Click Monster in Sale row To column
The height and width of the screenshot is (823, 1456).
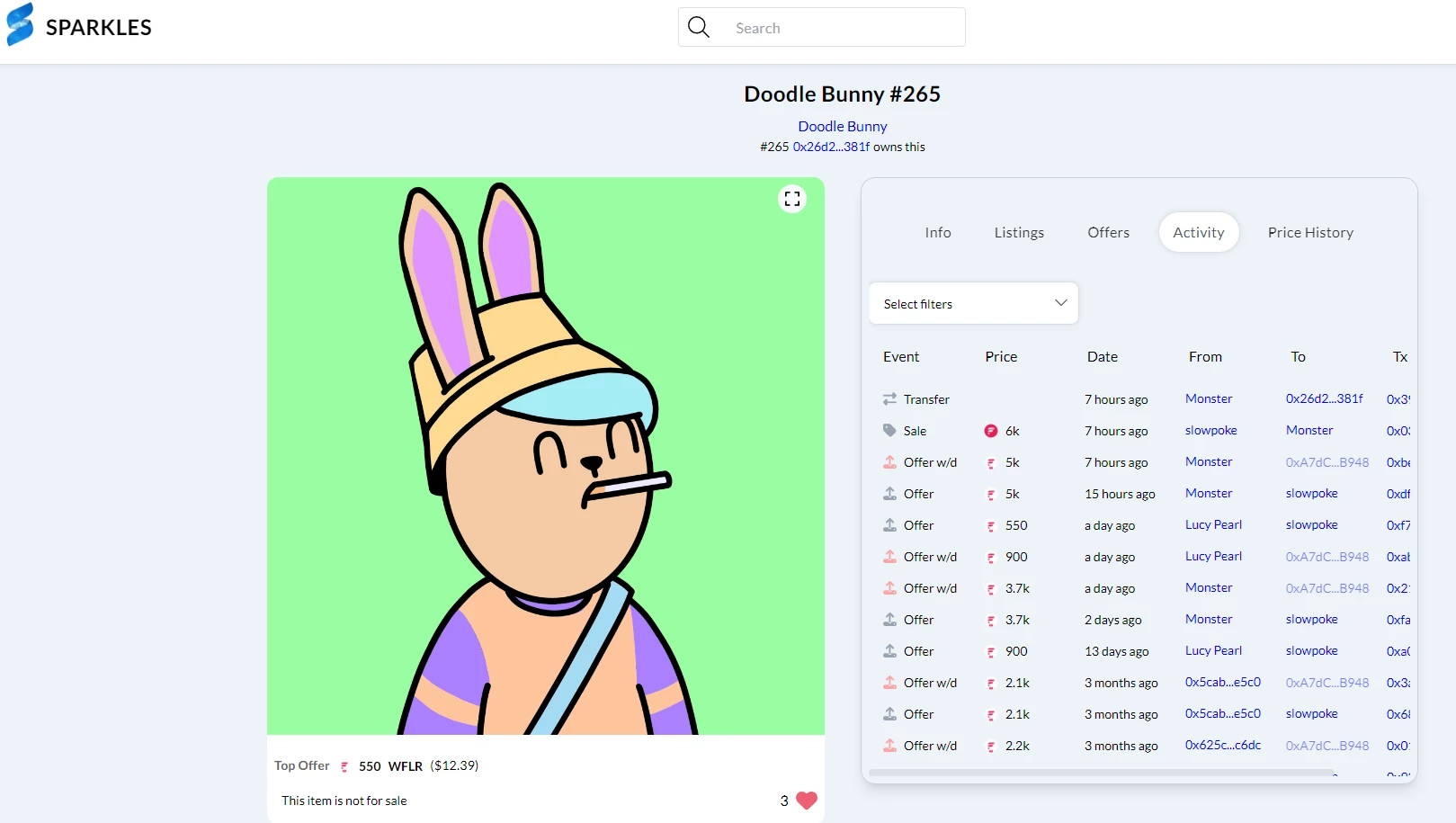(x=1309, y=430)
